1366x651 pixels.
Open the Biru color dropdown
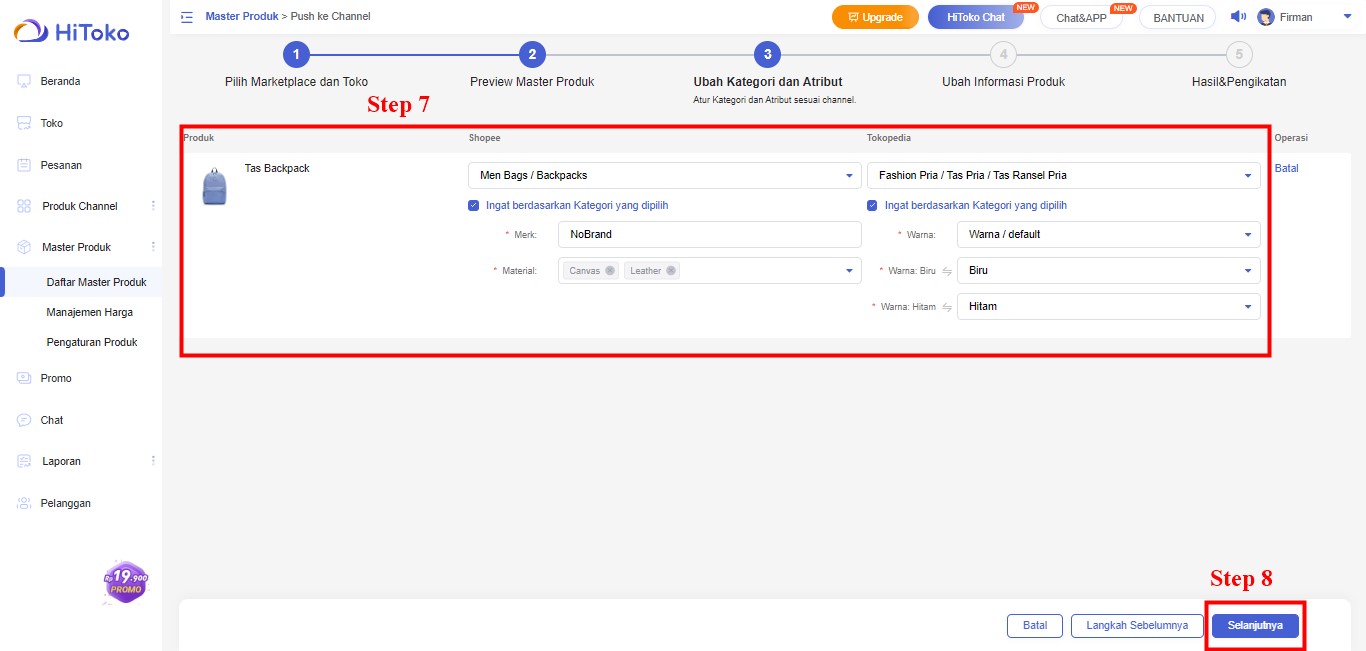1108,271
